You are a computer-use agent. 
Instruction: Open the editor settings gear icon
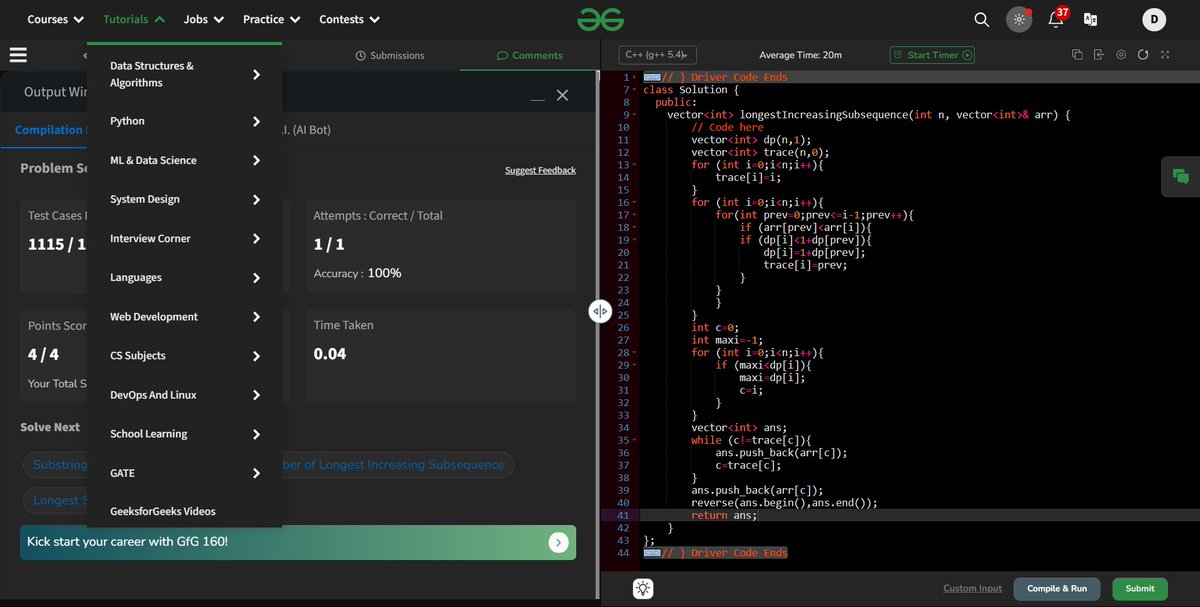[1122, 56]
